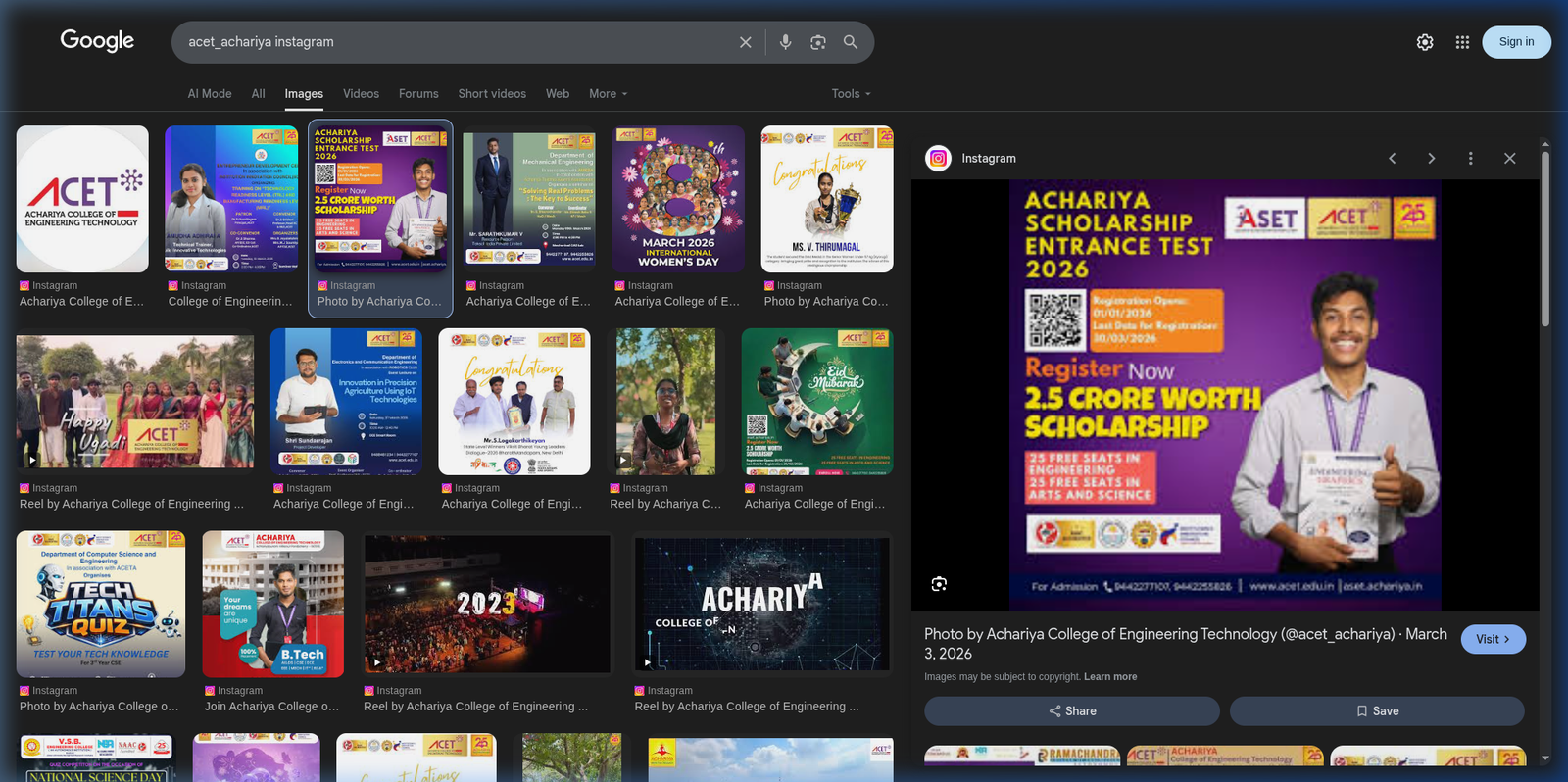Open Google settings gear
1568x782 pixels.
pos(1425,42)
